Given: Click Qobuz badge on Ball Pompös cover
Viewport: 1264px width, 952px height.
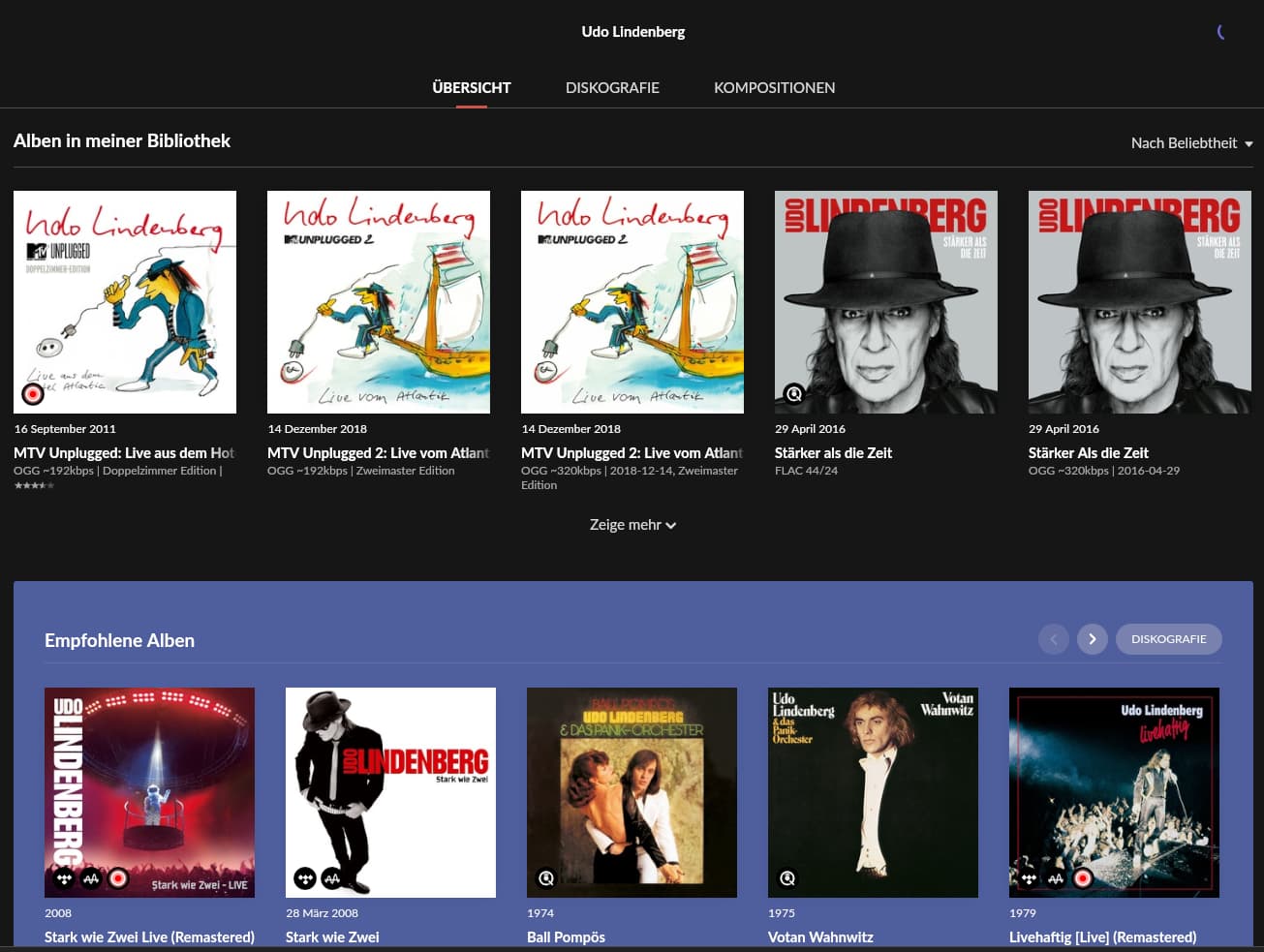Looking at the screenshot, I should [x=546, y=878].
